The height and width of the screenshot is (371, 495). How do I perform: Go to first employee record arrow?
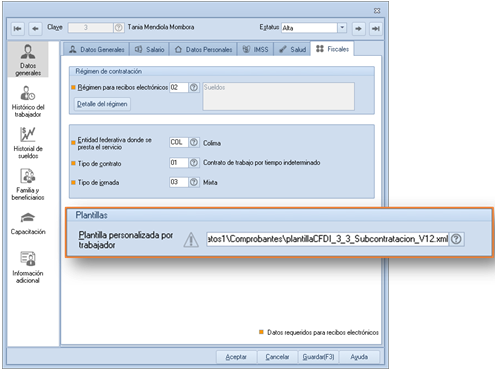click(17, 29)
